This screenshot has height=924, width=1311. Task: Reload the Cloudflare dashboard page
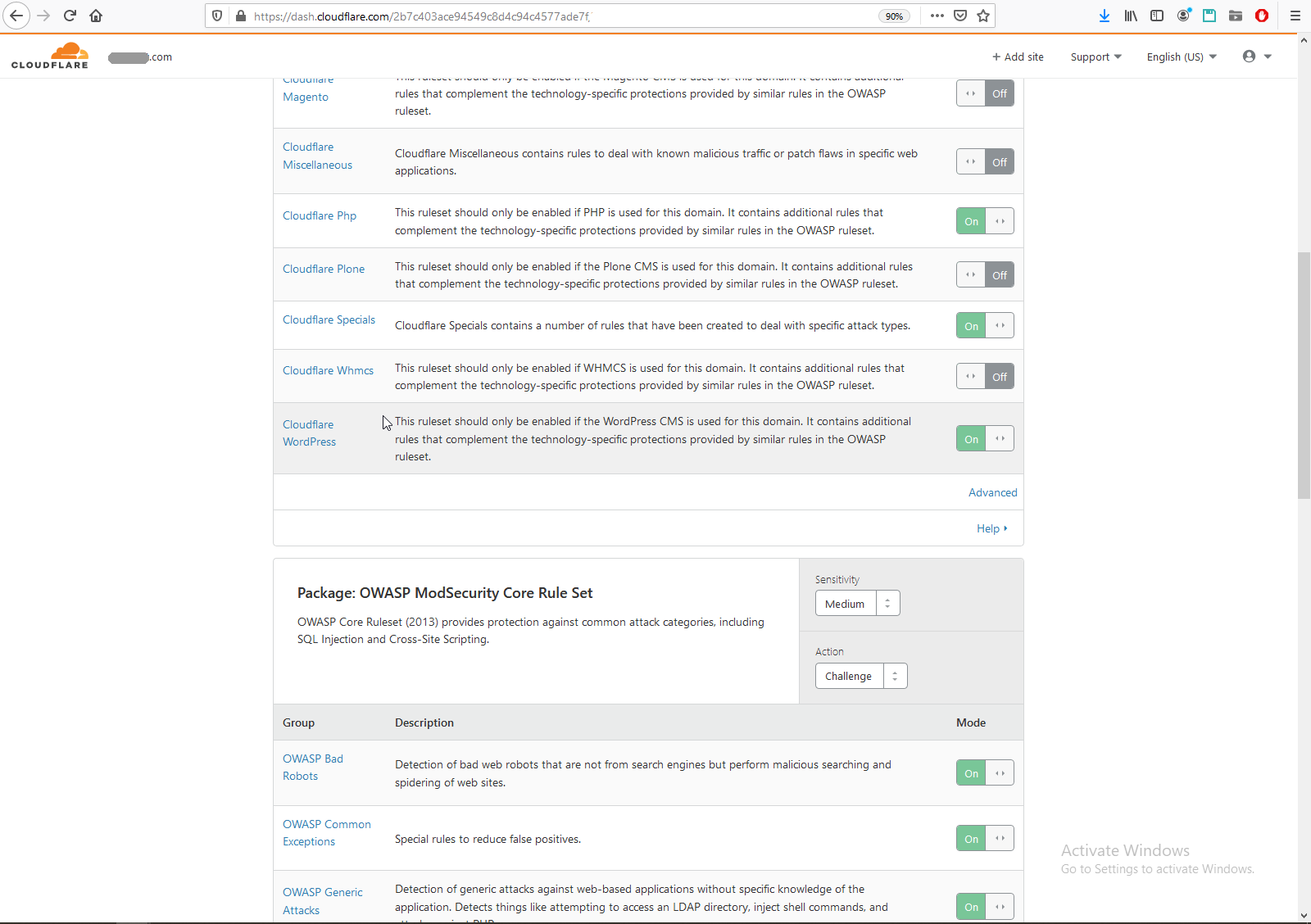(70, 16)
